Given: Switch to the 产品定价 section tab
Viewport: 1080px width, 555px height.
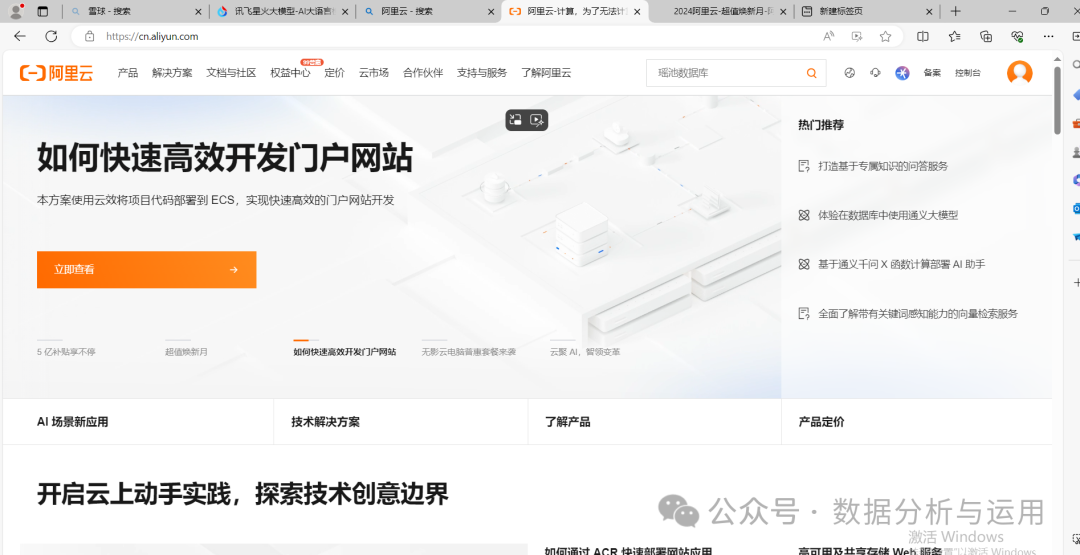Looking at the screenshot, I should coord(821,422).
